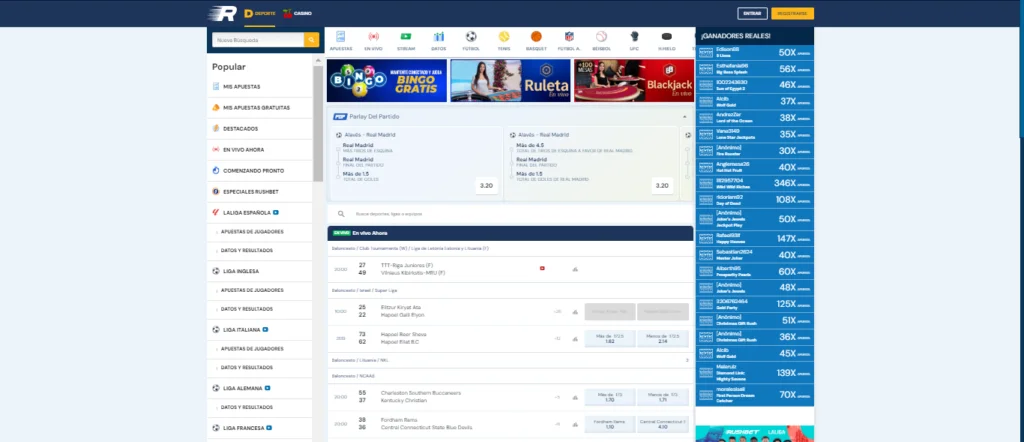Select the Béisbol baseball icon

(601, 40)
